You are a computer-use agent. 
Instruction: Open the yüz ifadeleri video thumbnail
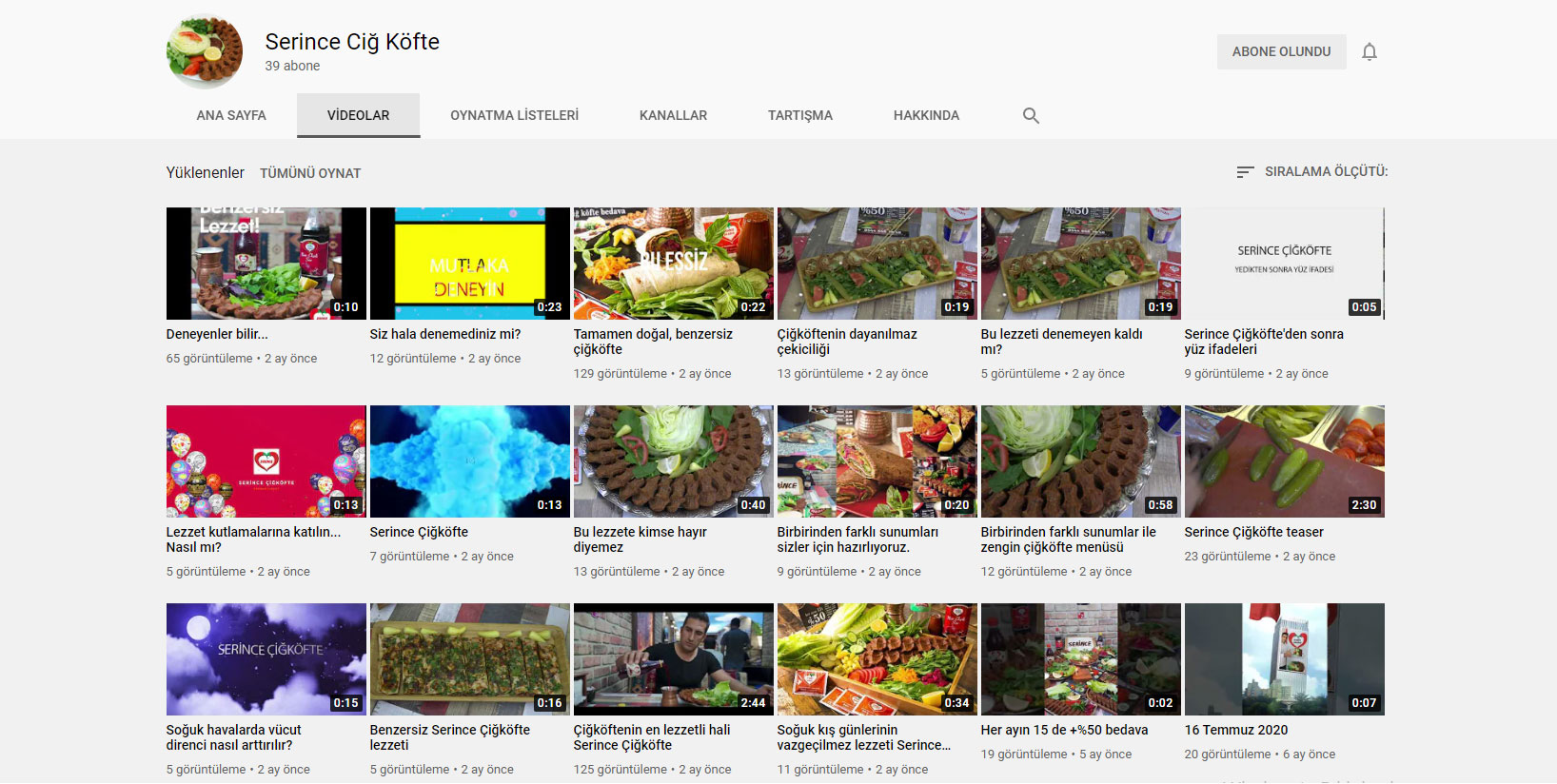pyautogui.click(x=1285, y=264)
